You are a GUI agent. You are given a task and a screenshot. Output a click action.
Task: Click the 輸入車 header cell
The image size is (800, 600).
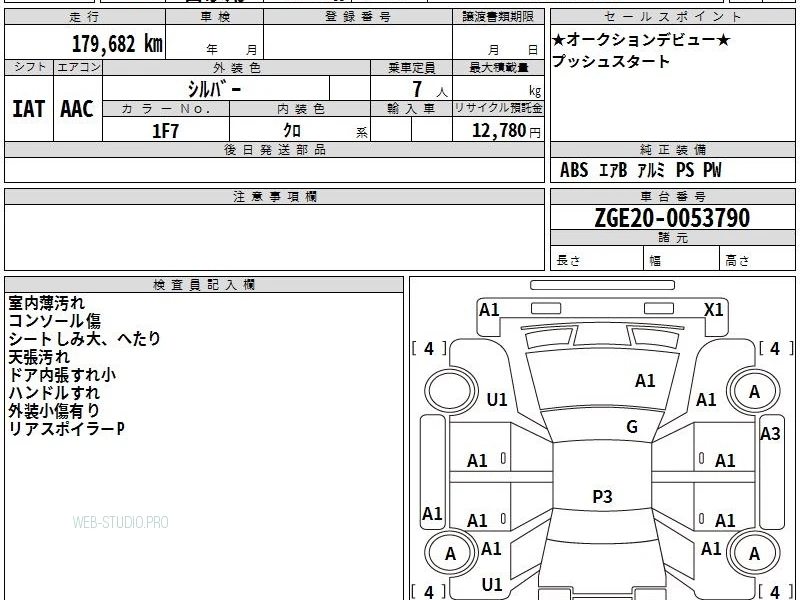click(411, 109)
